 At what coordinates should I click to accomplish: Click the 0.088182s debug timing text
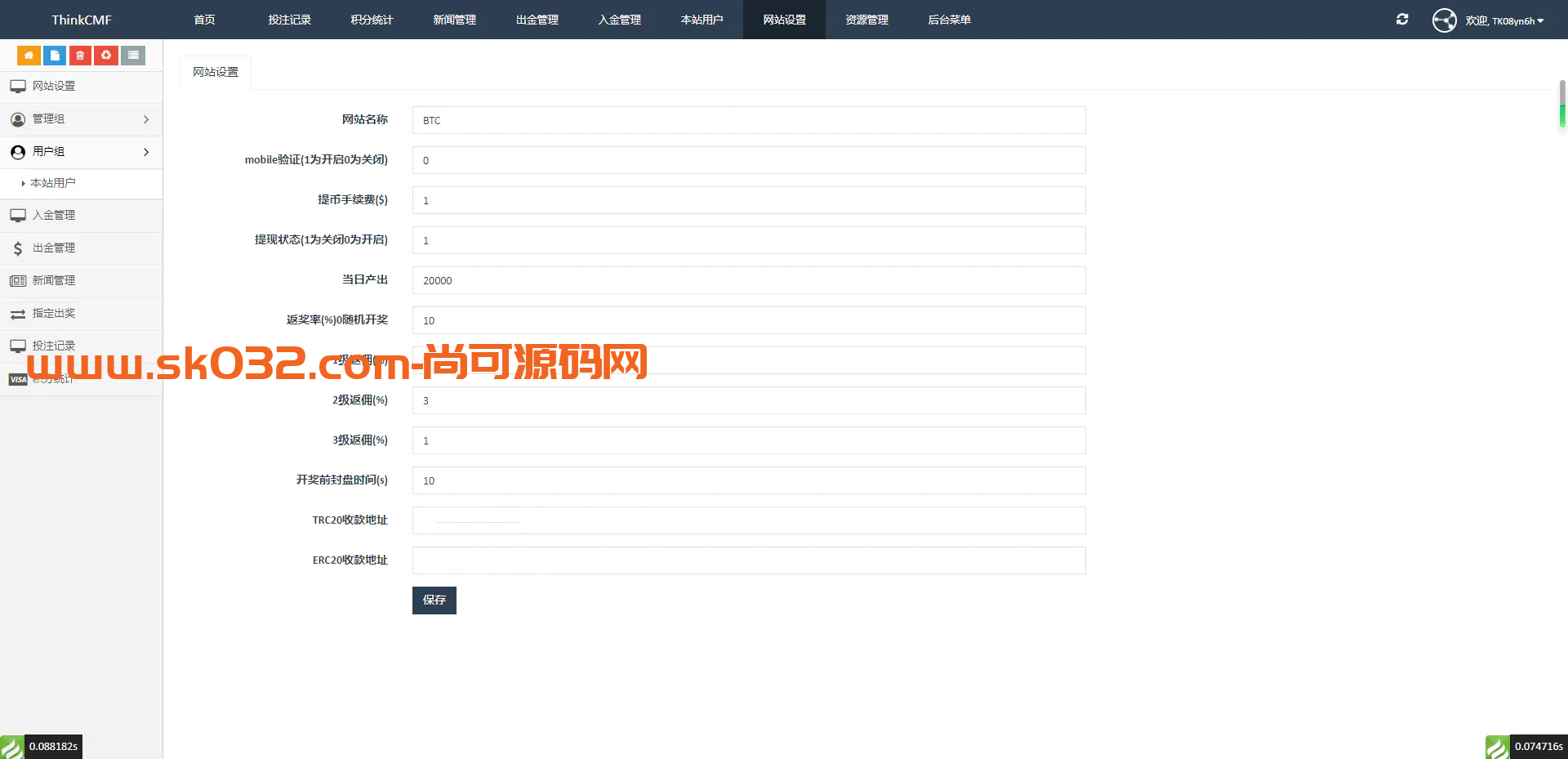pyautogui.click(x=53, y=747)
